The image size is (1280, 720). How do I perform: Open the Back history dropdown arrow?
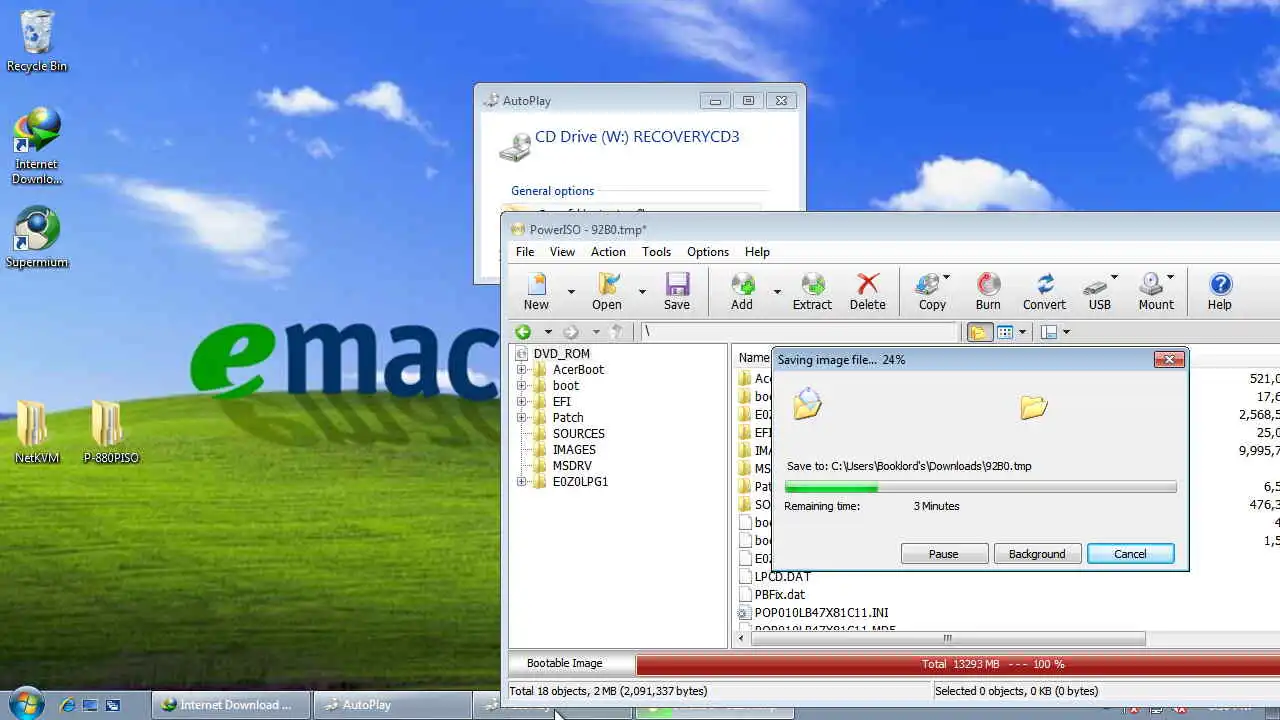[547, 332]
